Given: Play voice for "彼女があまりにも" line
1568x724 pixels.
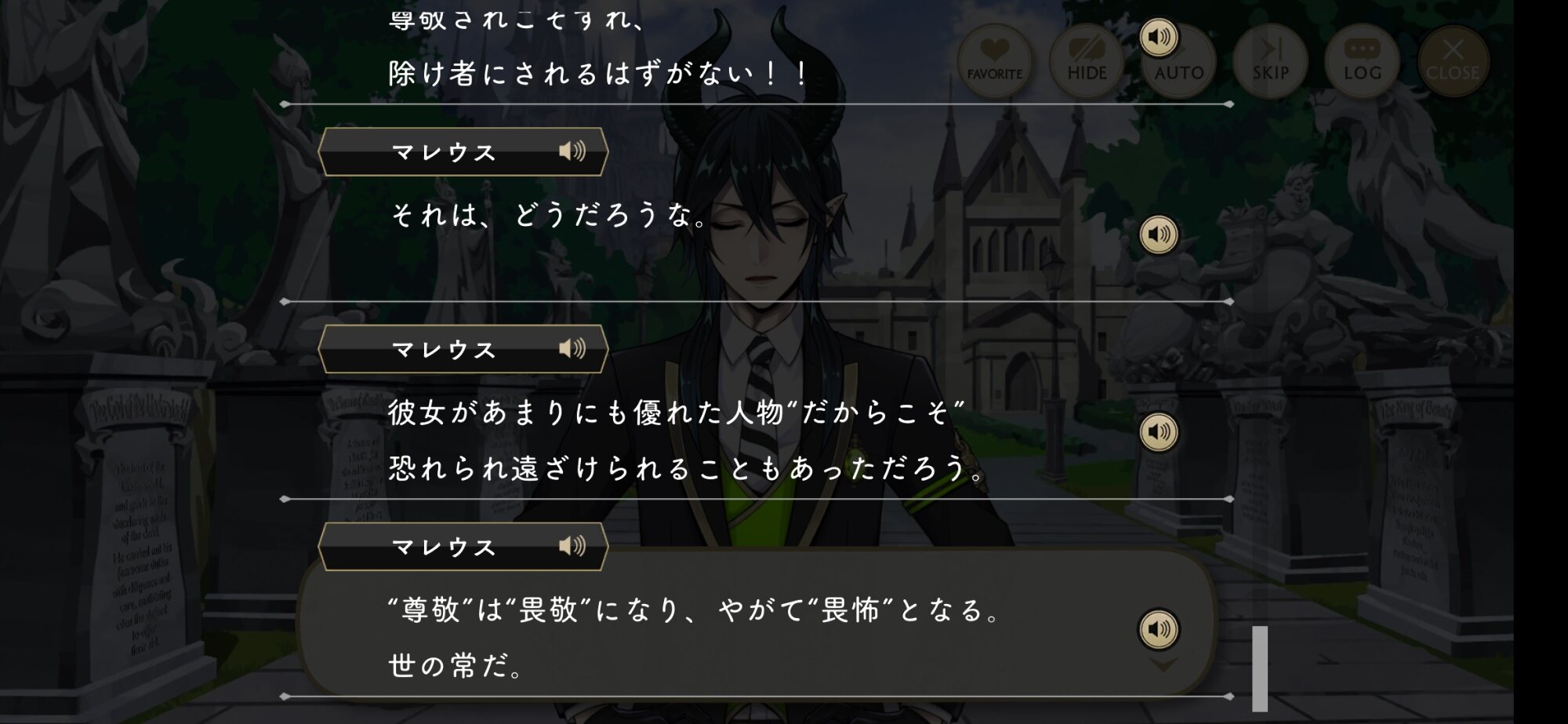Looking at the screenshot, I should click(1159, 432).
